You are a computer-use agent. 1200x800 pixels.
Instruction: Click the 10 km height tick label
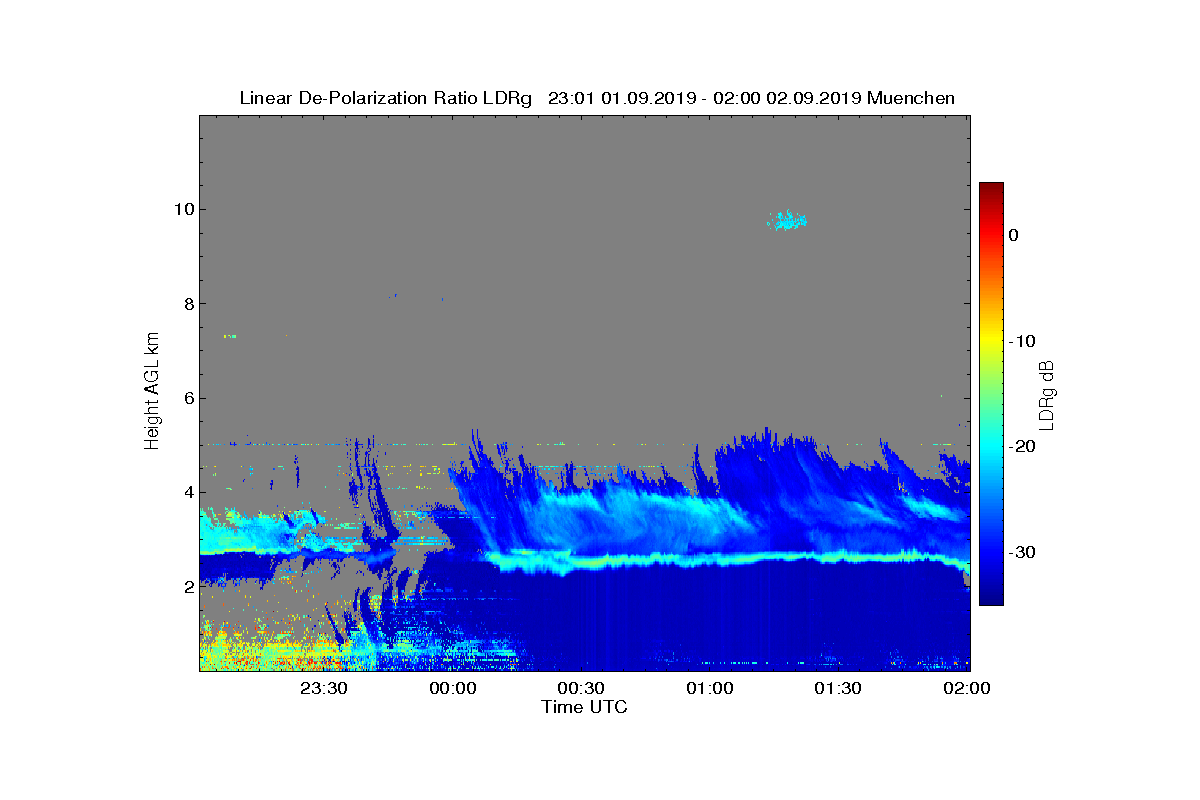[182, 209]
